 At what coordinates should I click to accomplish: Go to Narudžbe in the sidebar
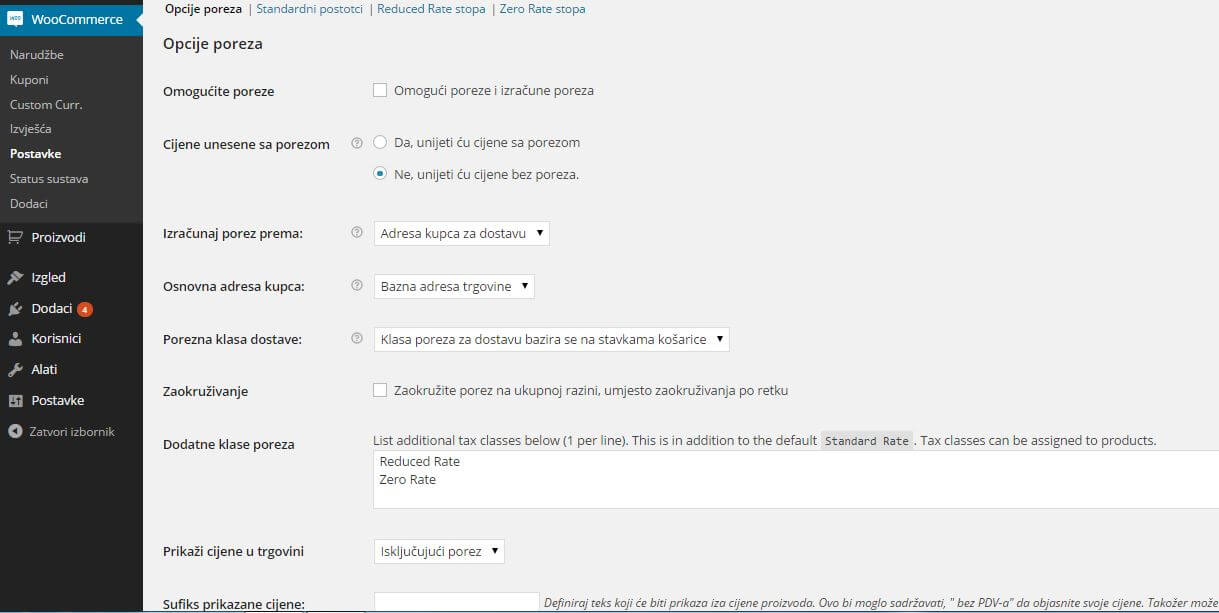[x=37, y=55]
